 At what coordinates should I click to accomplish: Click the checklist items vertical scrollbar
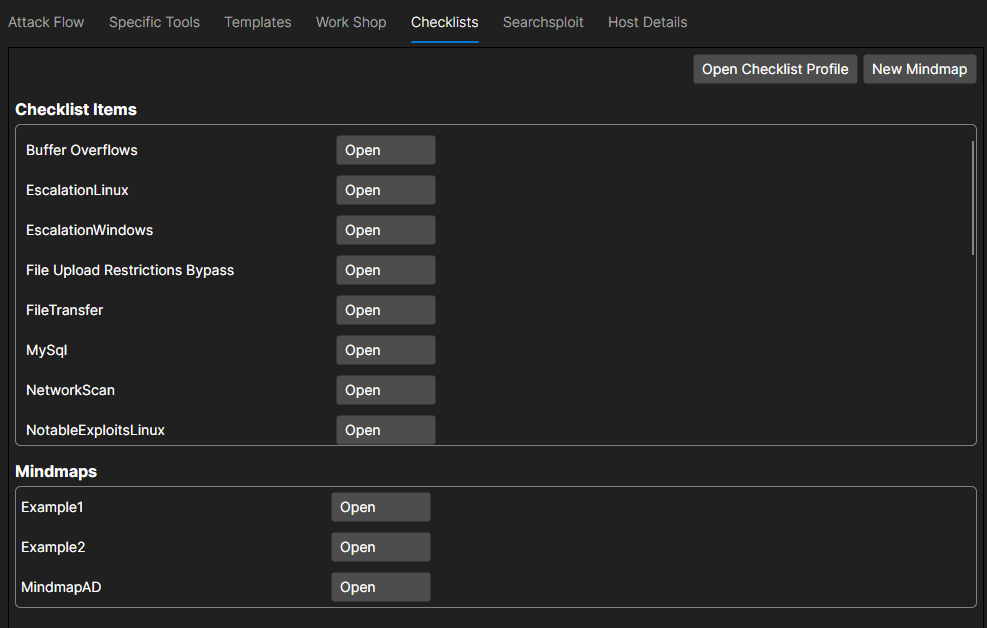tap(972, 198)
